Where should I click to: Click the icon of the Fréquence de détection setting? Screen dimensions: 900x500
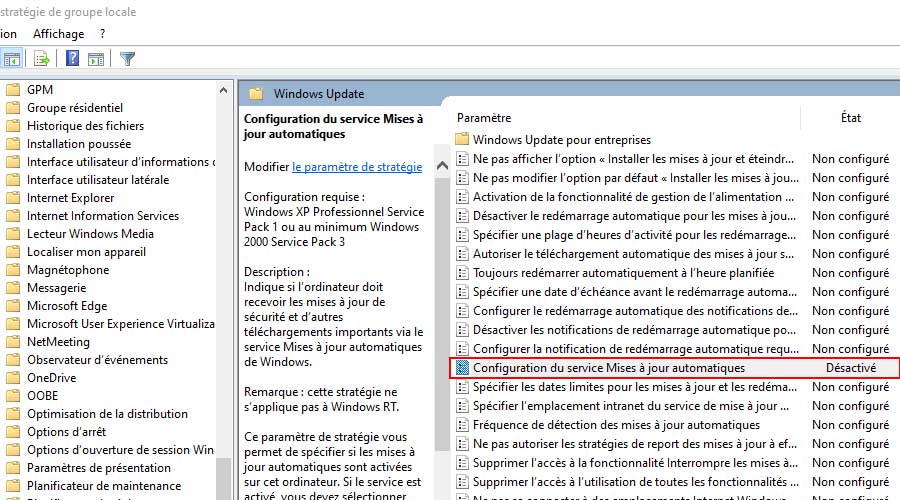[x=462, y=425]
